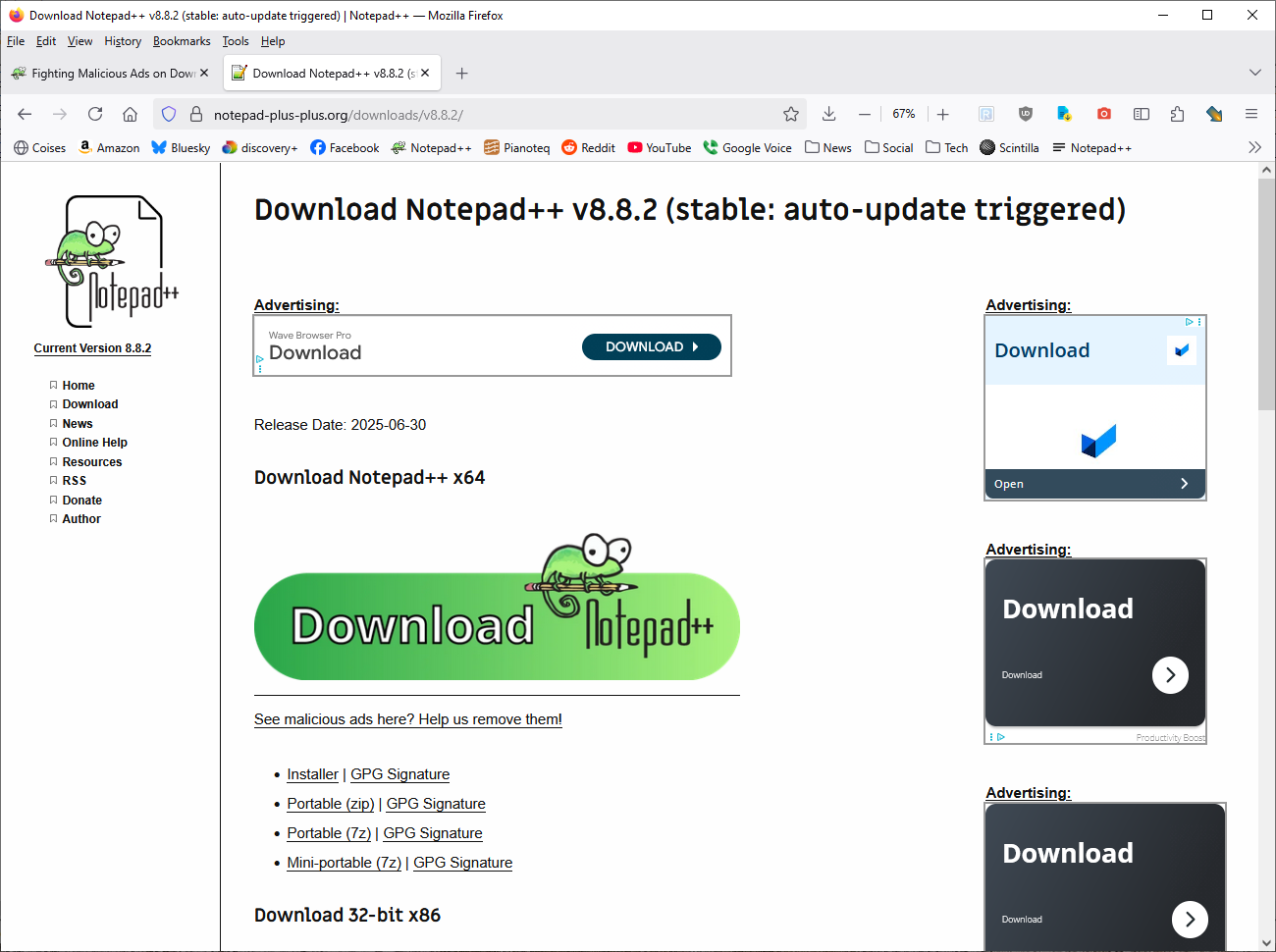Open Online Help in the sidebar
The image size is (1276, 952).
(94, 443)
